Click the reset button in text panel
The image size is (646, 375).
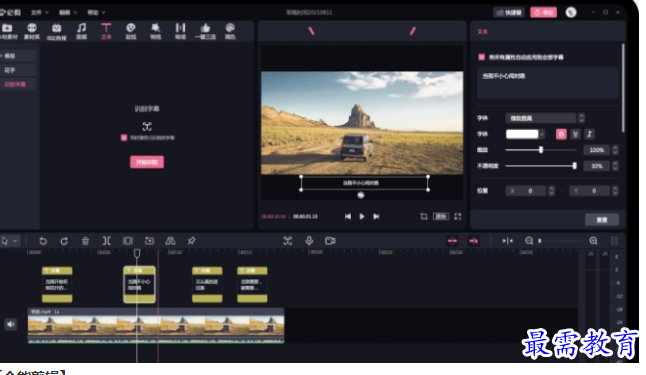(x=602, y=220)
